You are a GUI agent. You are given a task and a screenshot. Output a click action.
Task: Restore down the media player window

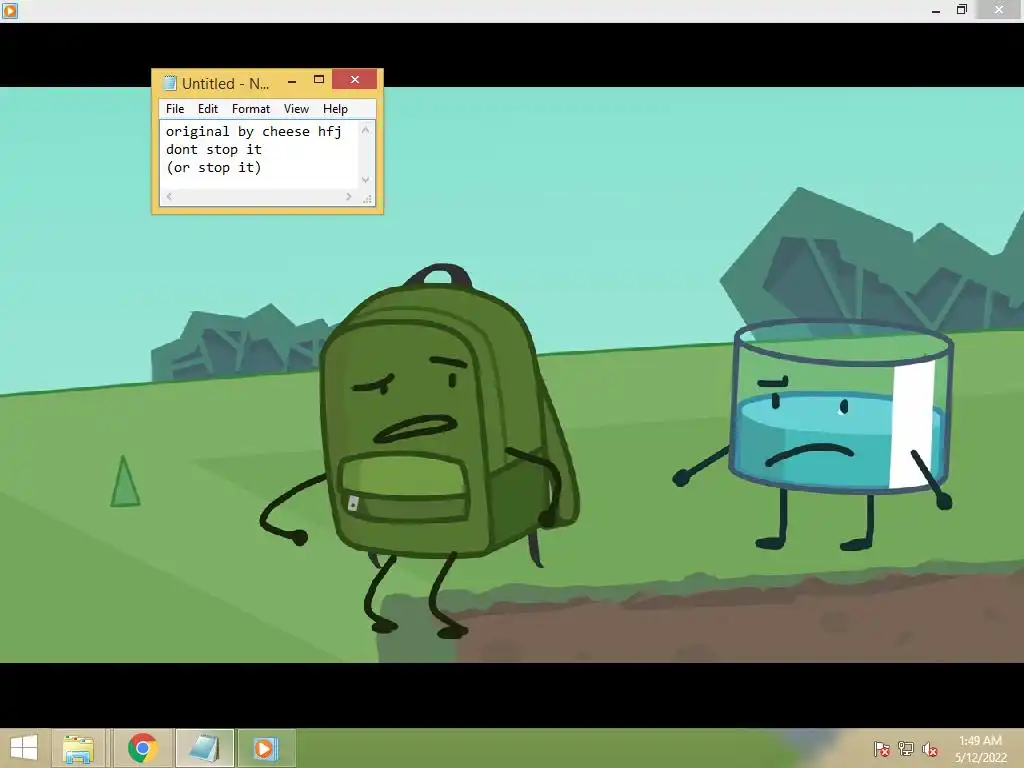pos(962,10)
